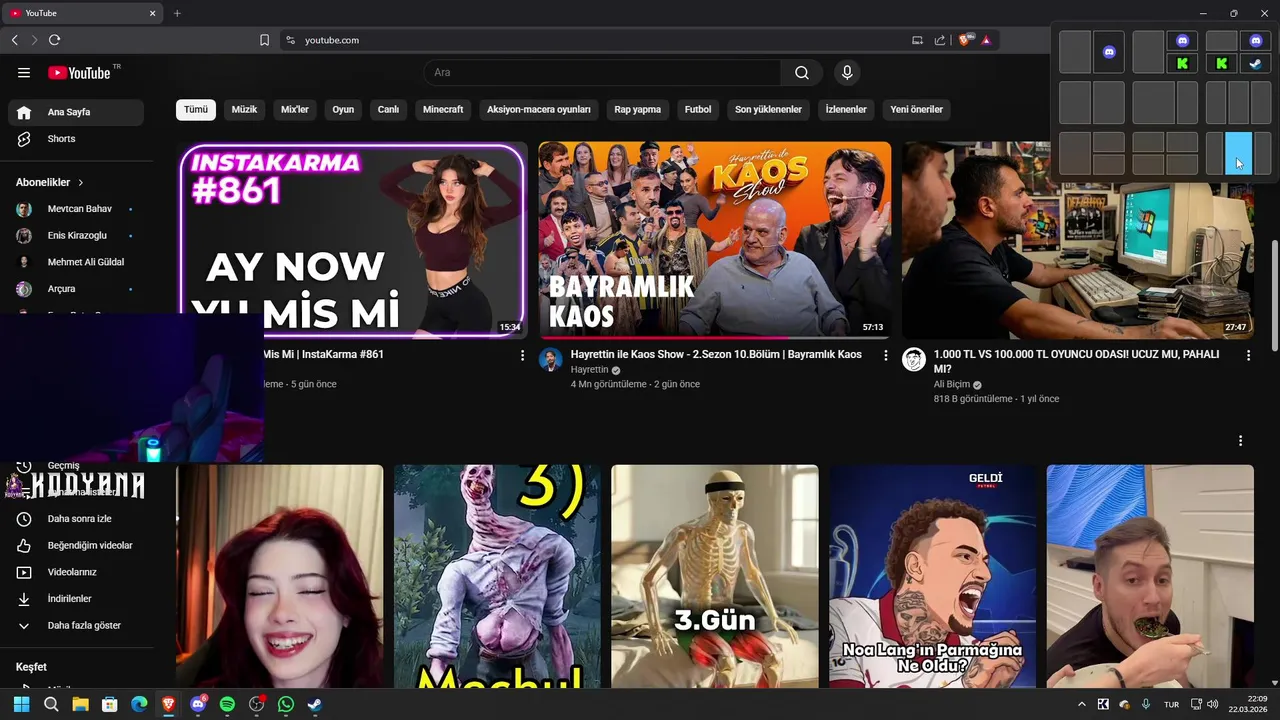Open Arçura subscription channel
The image size is (1280, 720).
pyautogui.click(x=76, y=289)
